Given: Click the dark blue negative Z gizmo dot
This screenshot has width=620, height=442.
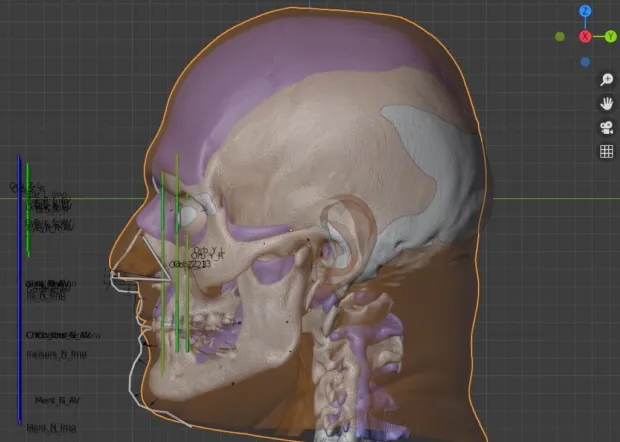Looking at the screenshot, I should pyautogui.click(x=585, y=62).
